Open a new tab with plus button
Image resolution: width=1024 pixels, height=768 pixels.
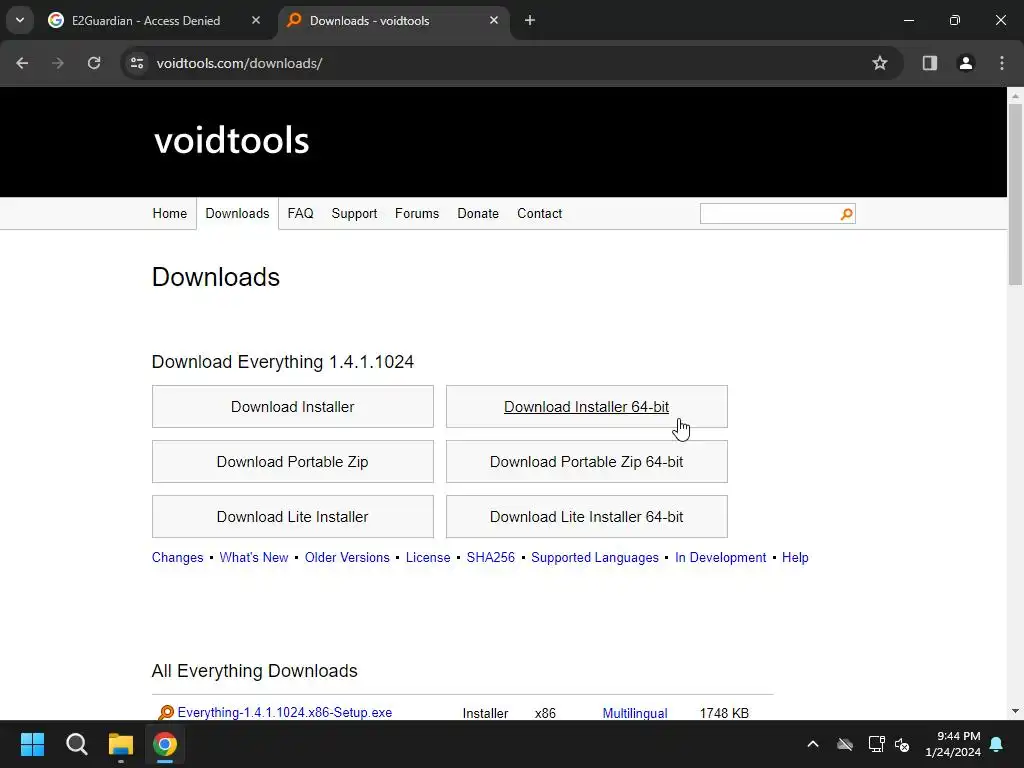[x=530, y=21]
